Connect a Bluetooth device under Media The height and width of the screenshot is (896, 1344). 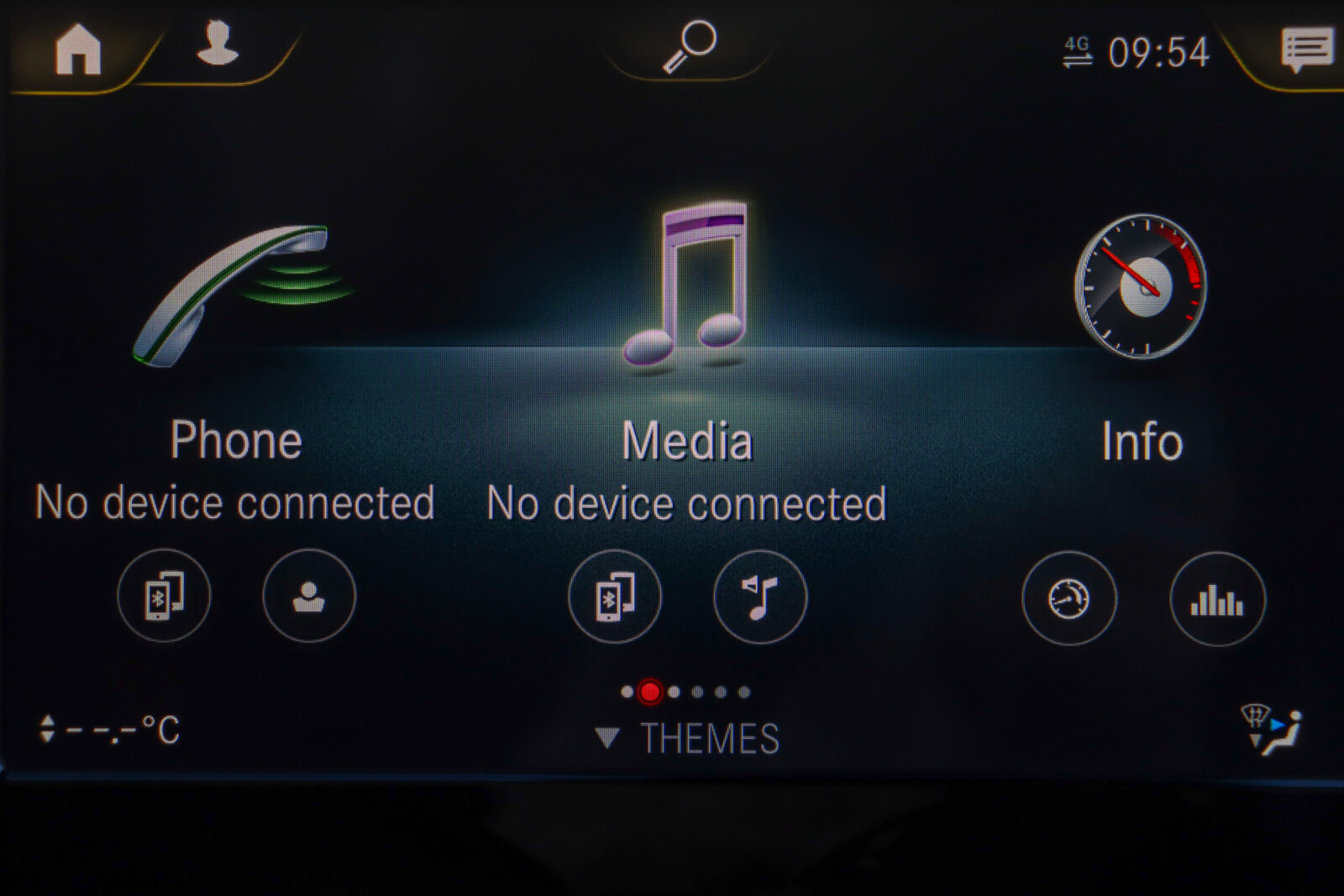[x=615, y=596]
